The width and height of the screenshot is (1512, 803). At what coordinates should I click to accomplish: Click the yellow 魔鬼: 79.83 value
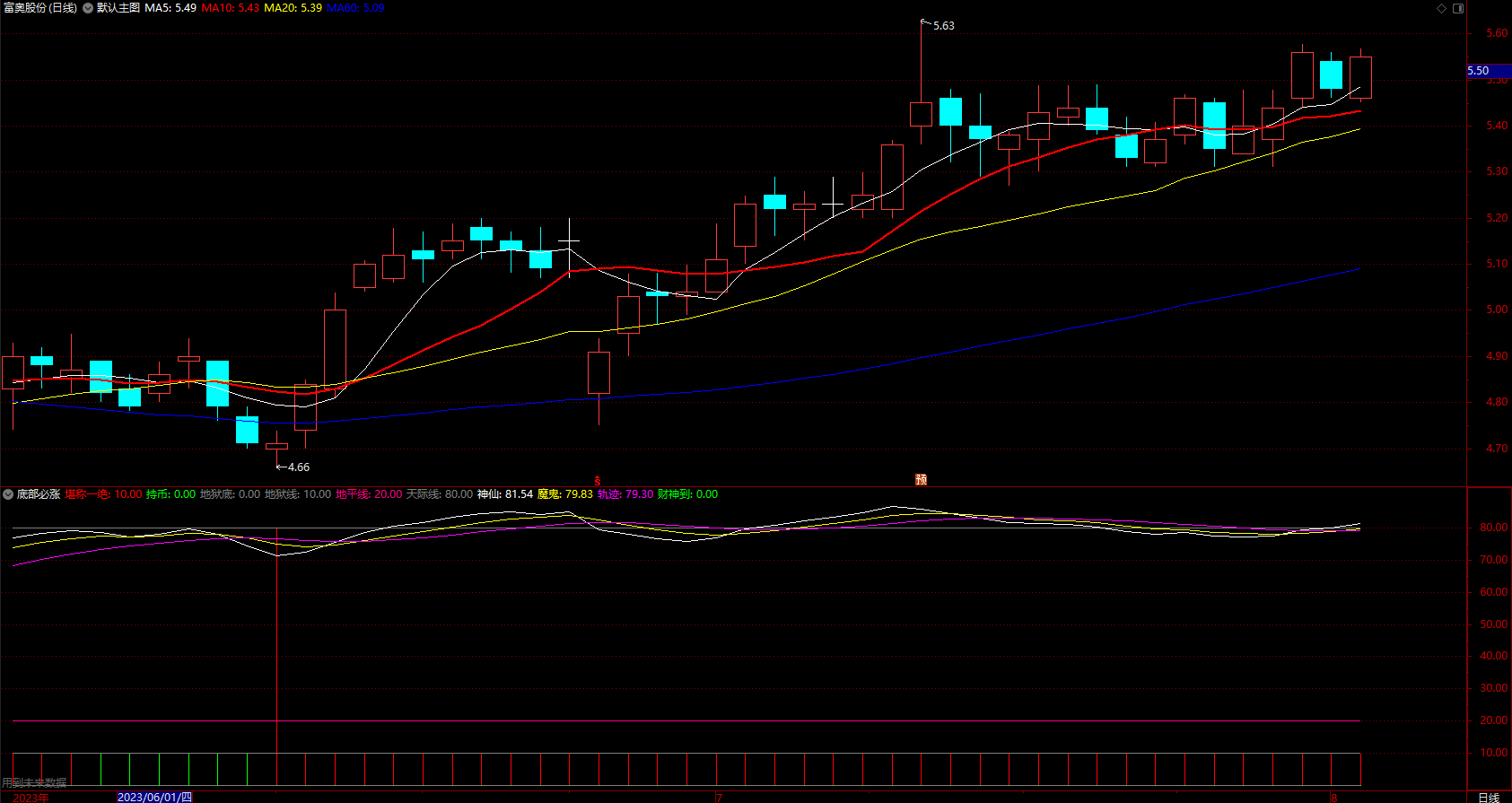point(565,494)
